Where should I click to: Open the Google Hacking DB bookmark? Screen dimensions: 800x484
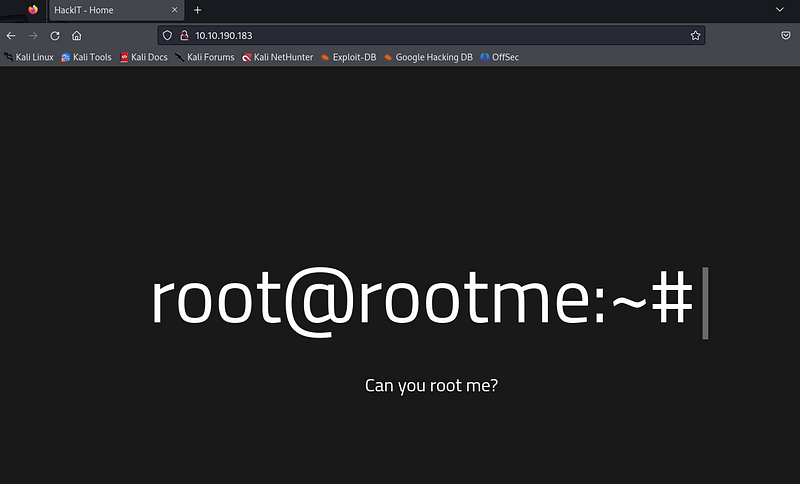point(429,57)
